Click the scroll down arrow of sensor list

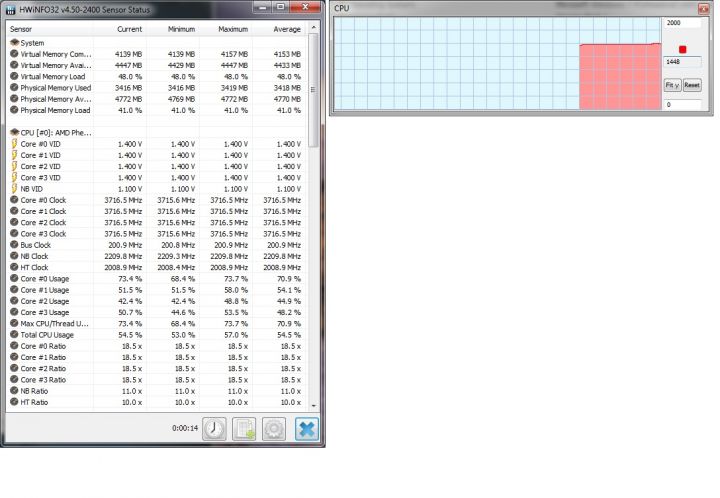[314, 406]
